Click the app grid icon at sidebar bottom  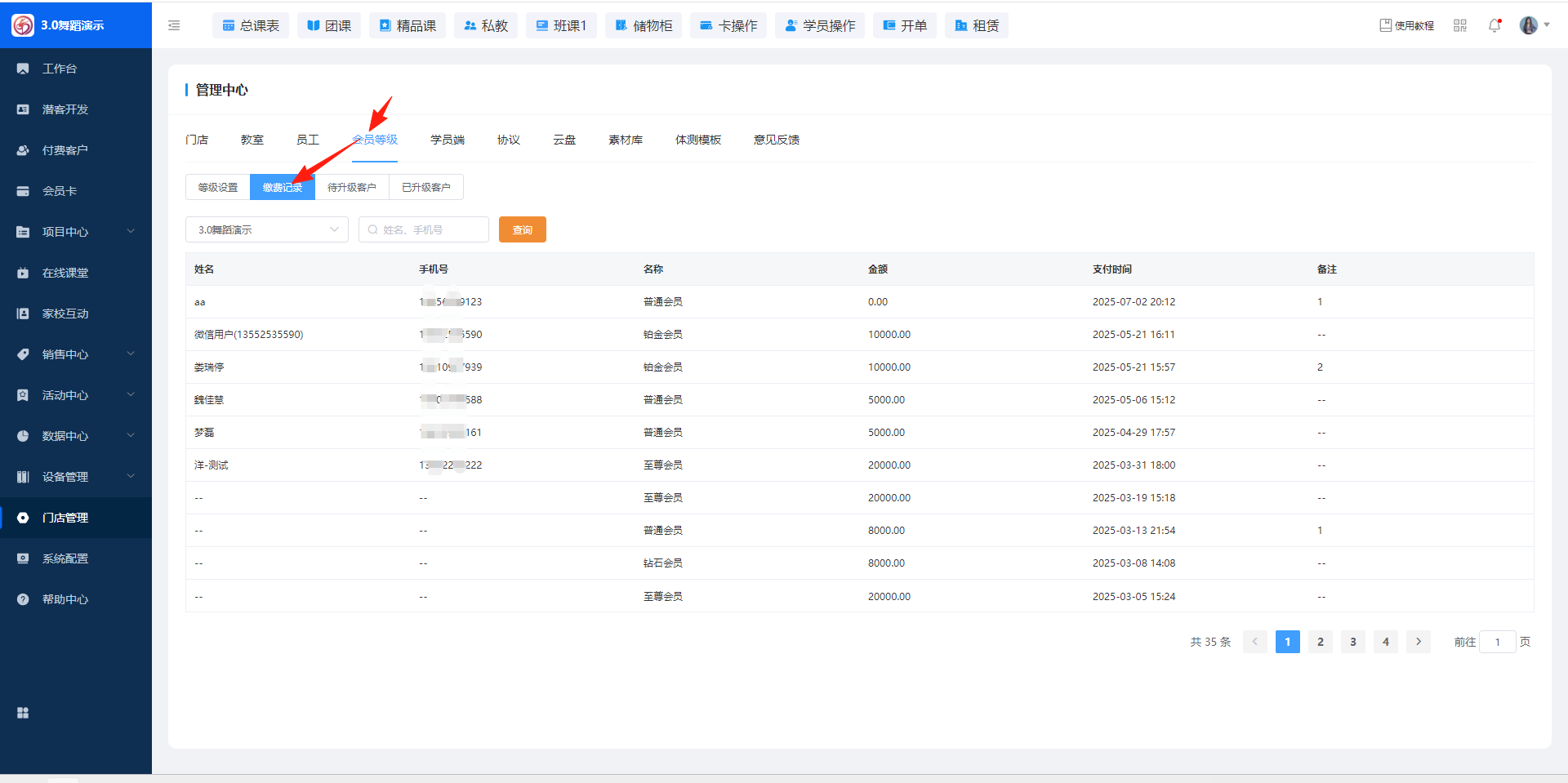[x=23, y=713]
